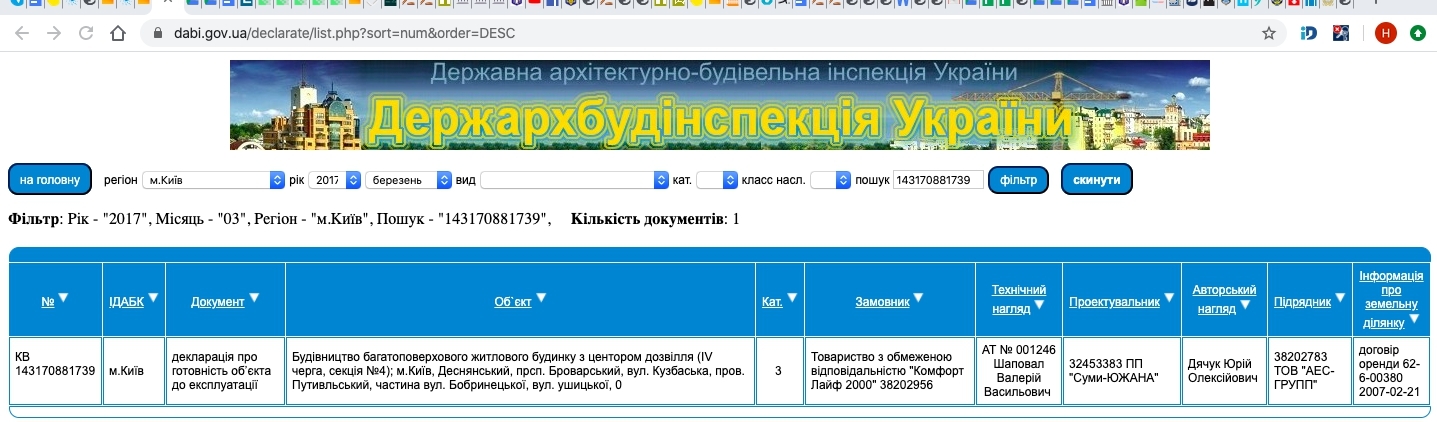
Task: Sort by Технічний нагляд column link
Action: [x=1019, y=298]
